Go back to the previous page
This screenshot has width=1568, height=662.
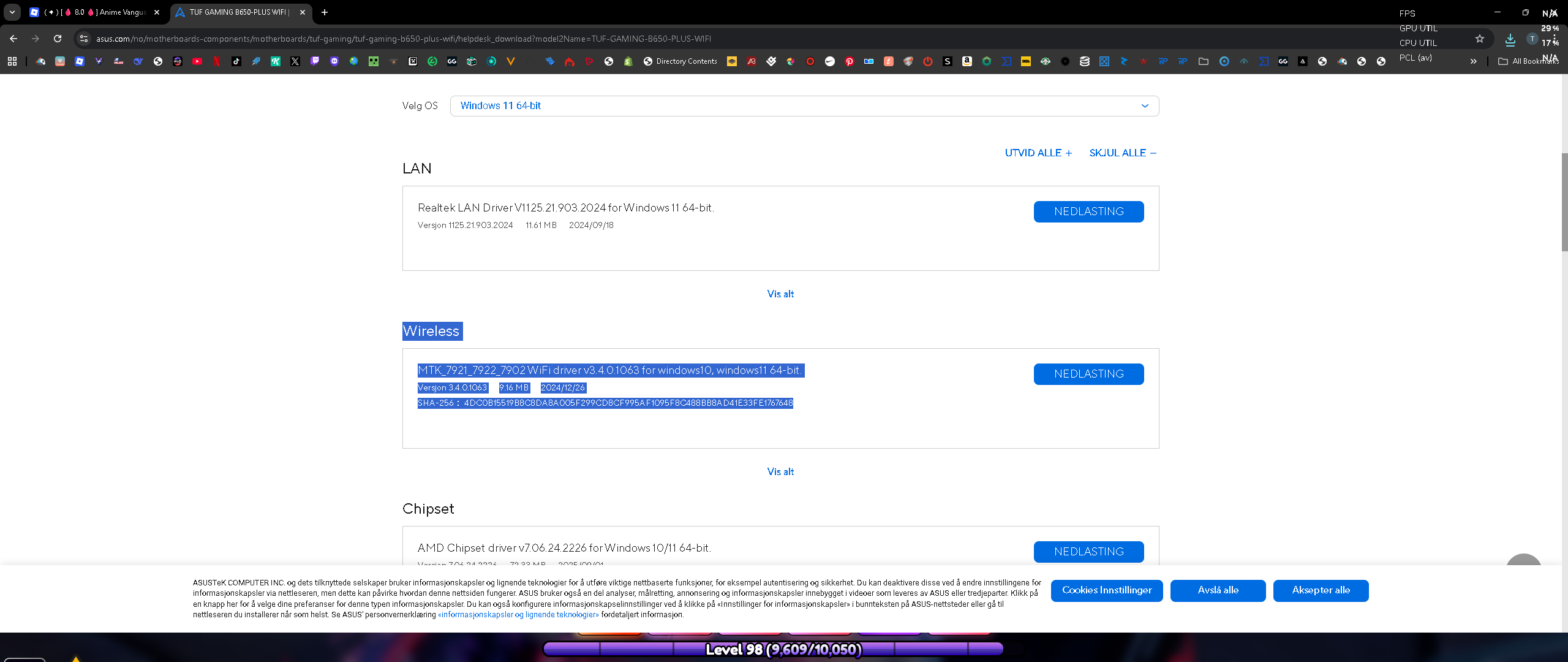(13, 39)
